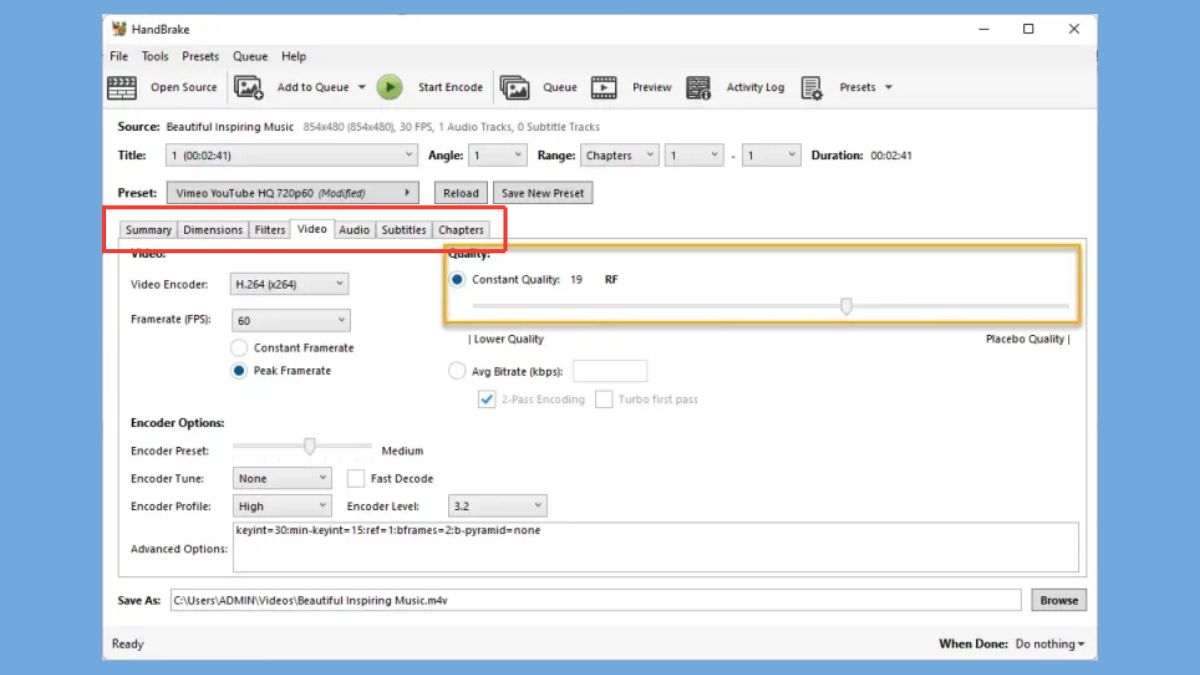Click the Ready status bar text
This screenshot has height=675, width=1200.
click(x=128, y=644)
